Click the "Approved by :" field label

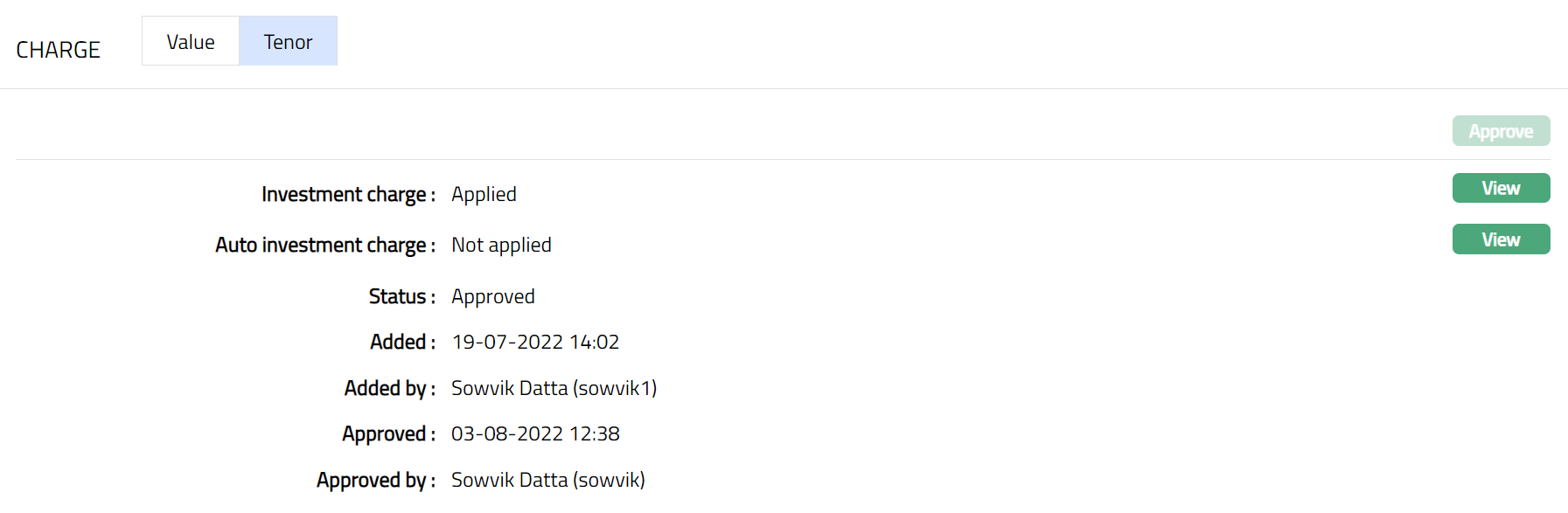pyautogui.click(x=375, y=480)
